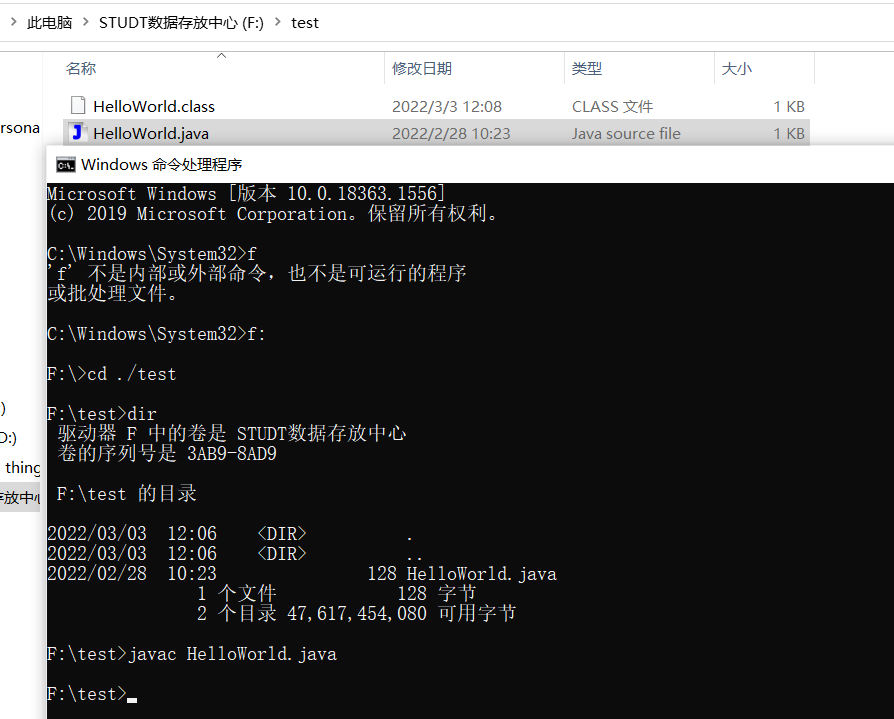
Task: Click the HelloWorld.java Java file icon
Action: [78, 132]
